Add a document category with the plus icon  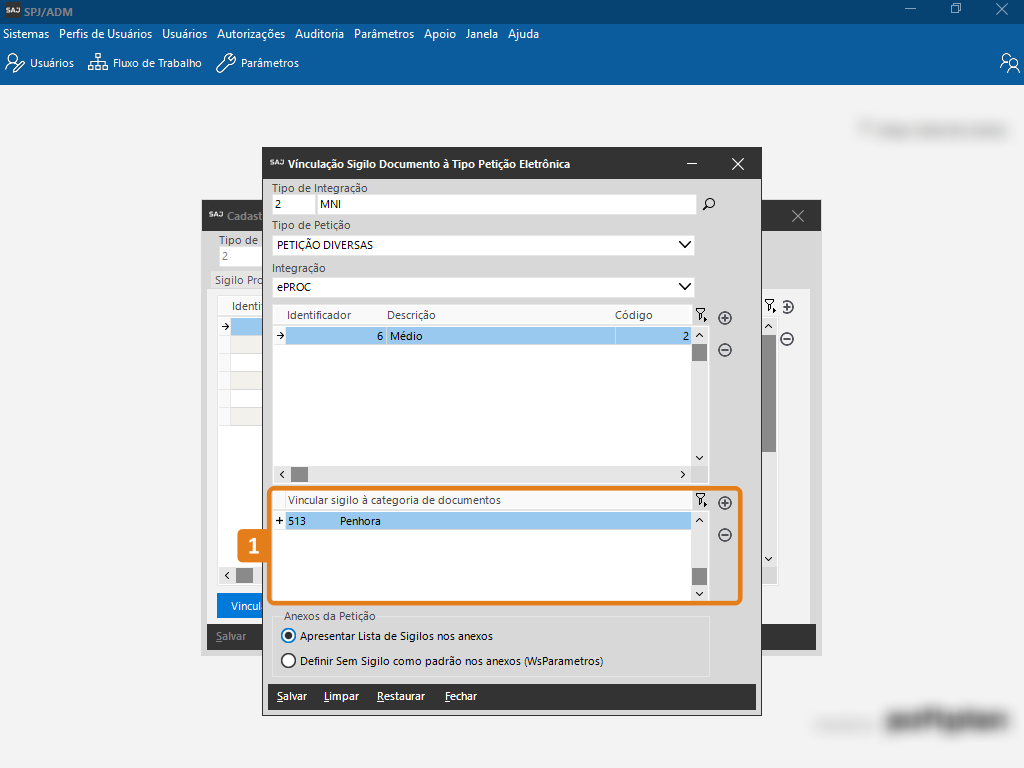pos(725,503)
